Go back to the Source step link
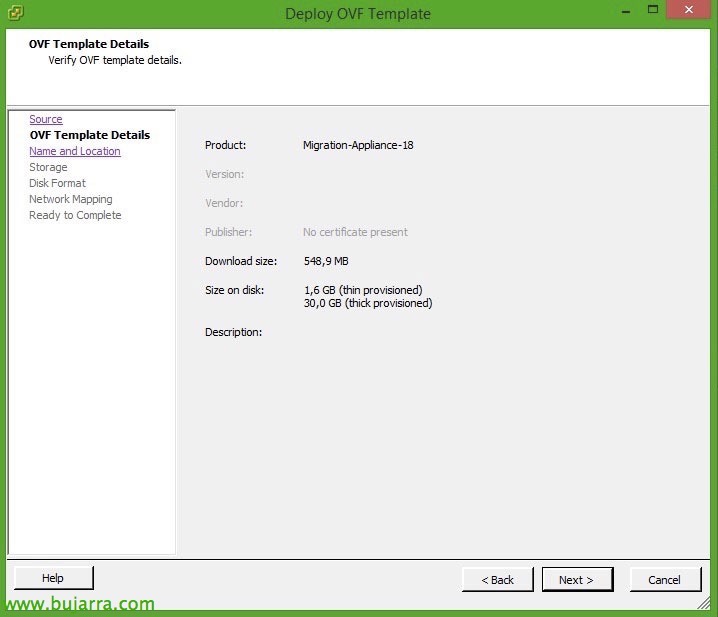718x617 pixels. point(46,119)
